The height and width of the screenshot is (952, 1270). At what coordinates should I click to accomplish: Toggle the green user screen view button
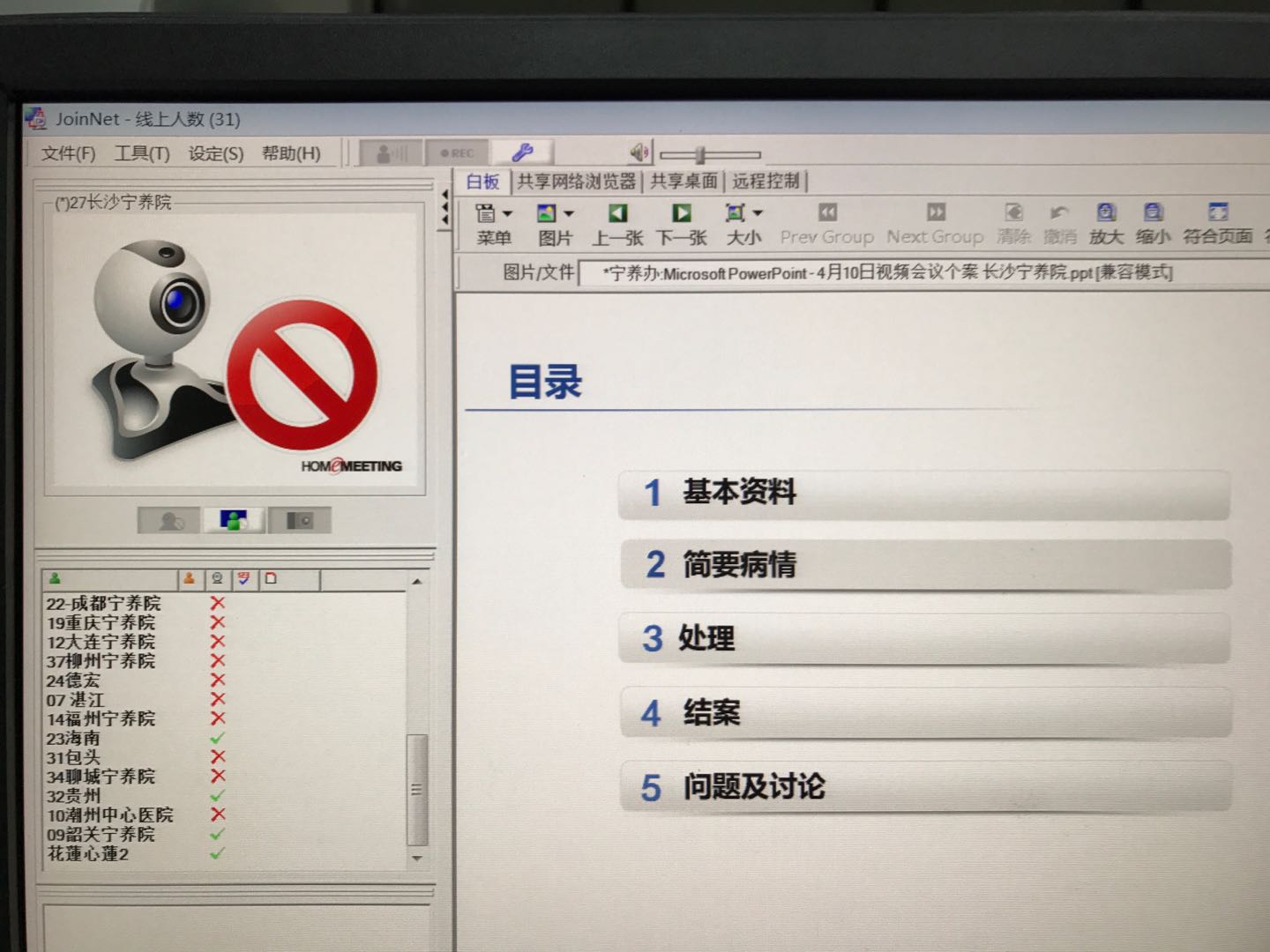pyautogui.click(x=234, y=521)
